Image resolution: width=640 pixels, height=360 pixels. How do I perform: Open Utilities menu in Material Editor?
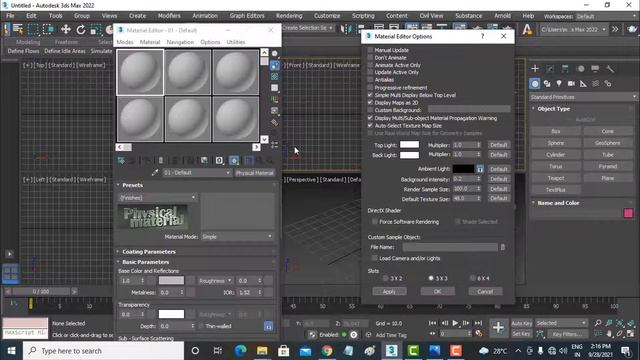click(236, 42)
